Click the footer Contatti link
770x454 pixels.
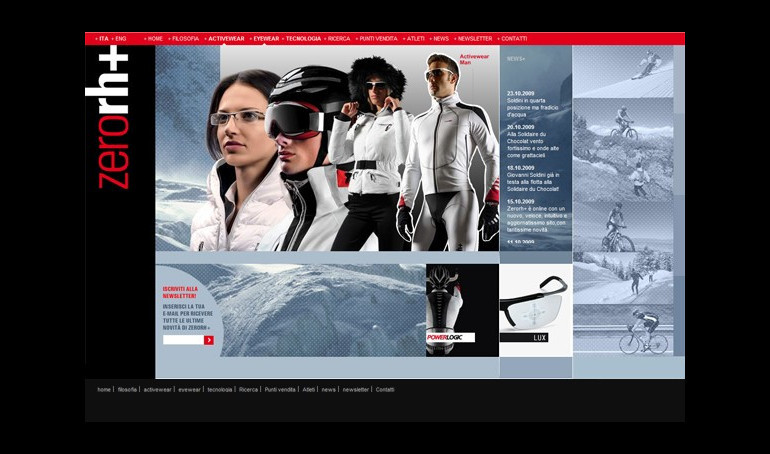[x=385, y=389]
